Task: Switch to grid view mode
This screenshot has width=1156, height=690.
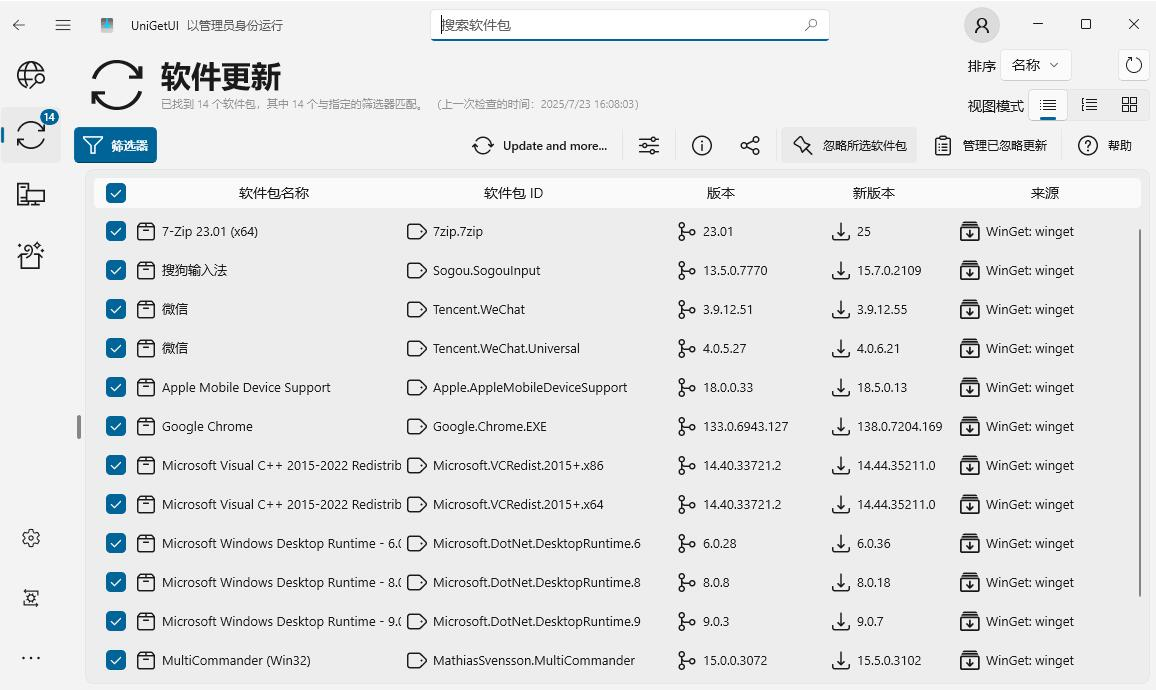Action: (x=1129, y=105)
